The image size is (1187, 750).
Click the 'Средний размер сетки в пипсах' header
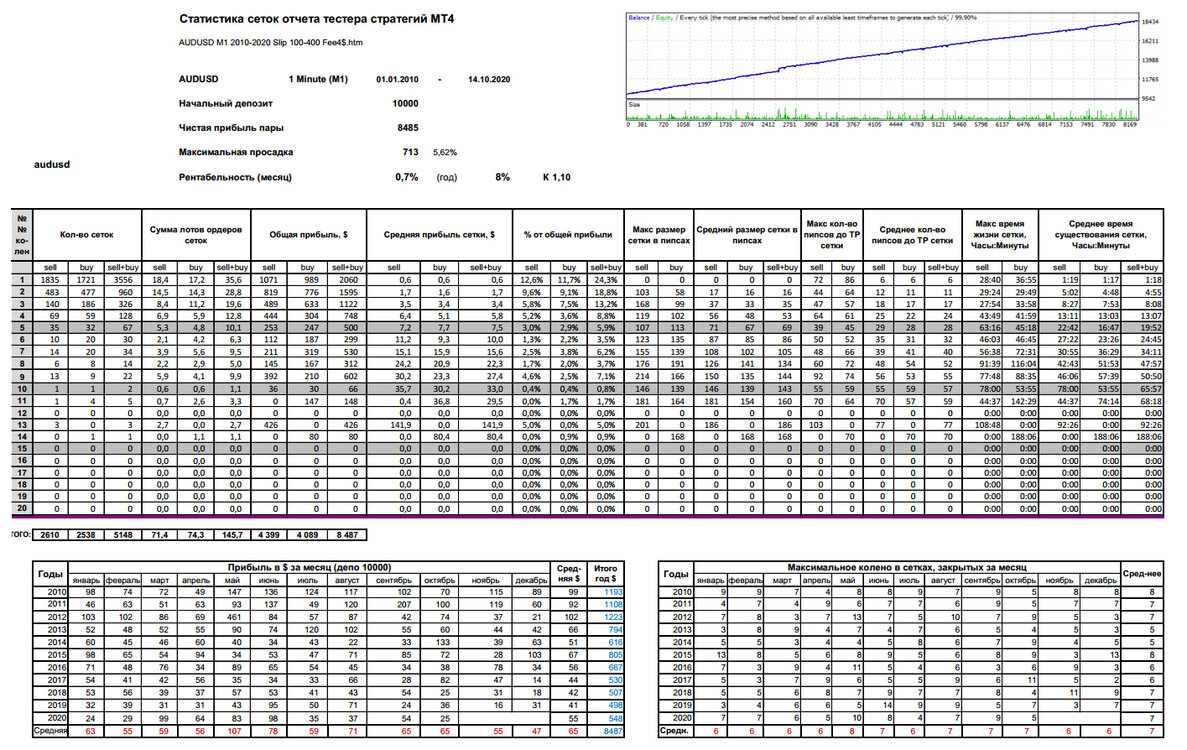tap(746, 235)
